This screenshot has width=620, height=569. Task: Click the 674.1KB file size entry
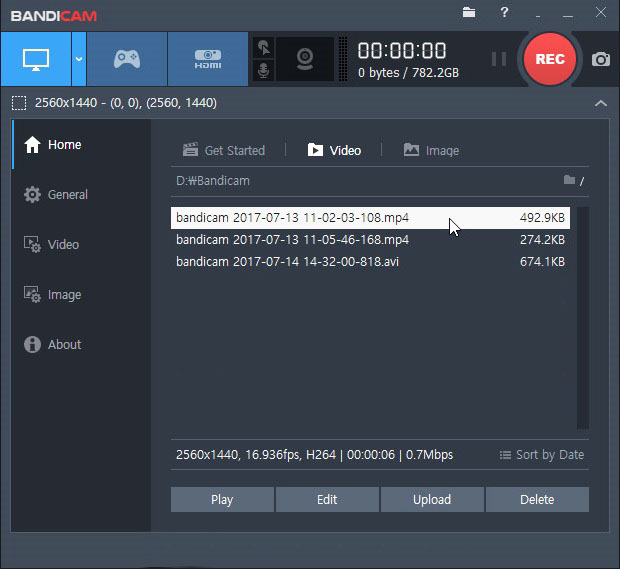click(x=542, y=262)
